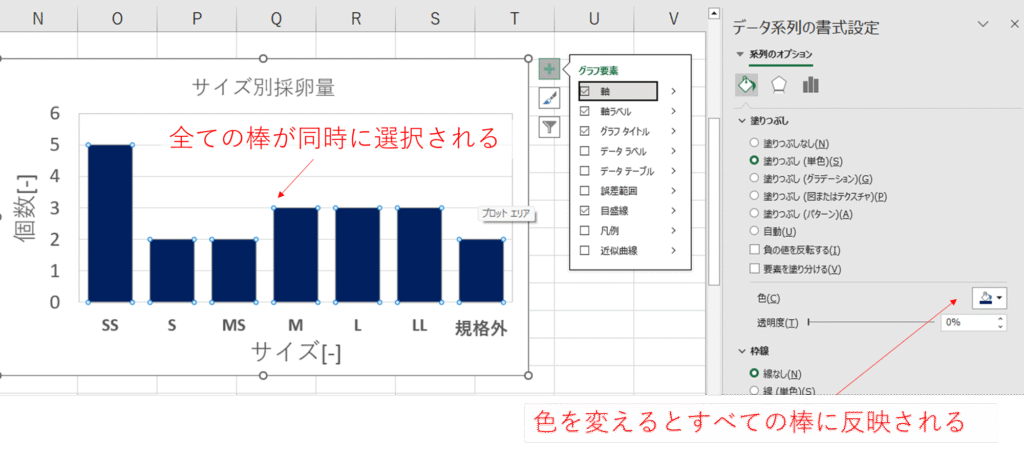
Task: Open the Chart Styles paintbrush button
Action: (x=549, y=98)
